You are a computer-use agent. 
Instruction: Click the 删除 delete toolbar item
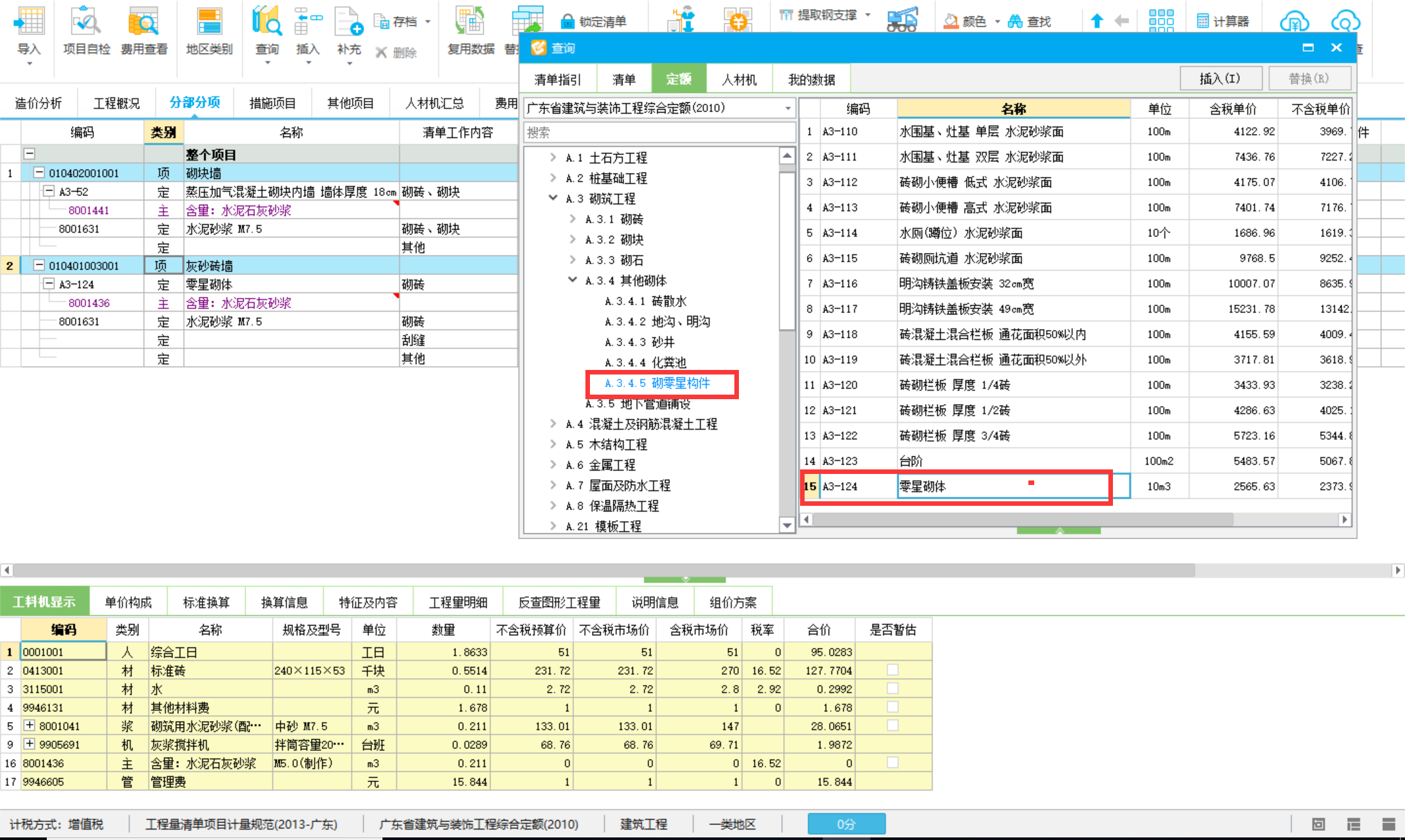[396, 52]
